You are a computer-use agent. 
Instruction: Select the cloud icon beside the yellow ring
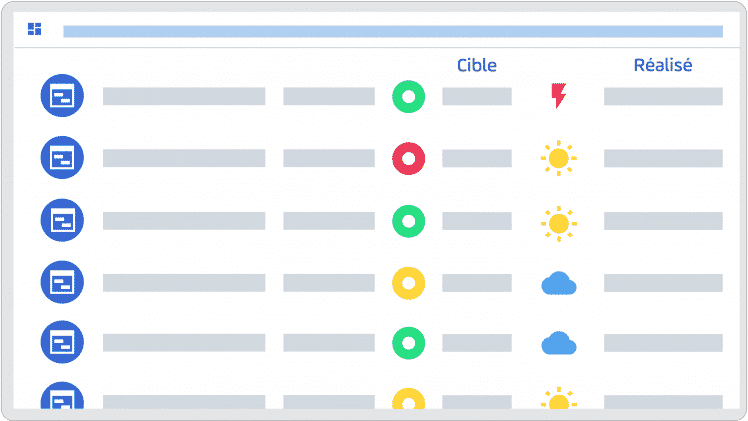559,283
